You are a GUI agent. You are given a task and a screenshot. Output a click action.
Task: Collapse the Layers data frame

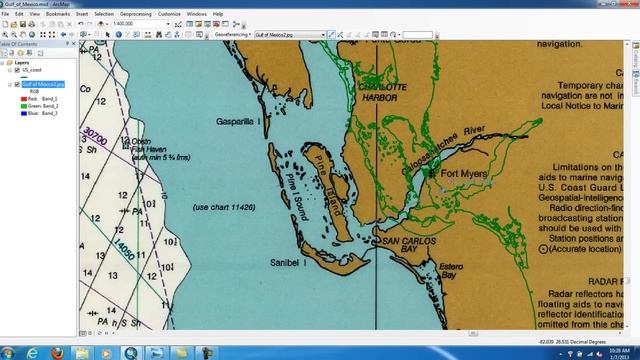(x=2, y=63)
